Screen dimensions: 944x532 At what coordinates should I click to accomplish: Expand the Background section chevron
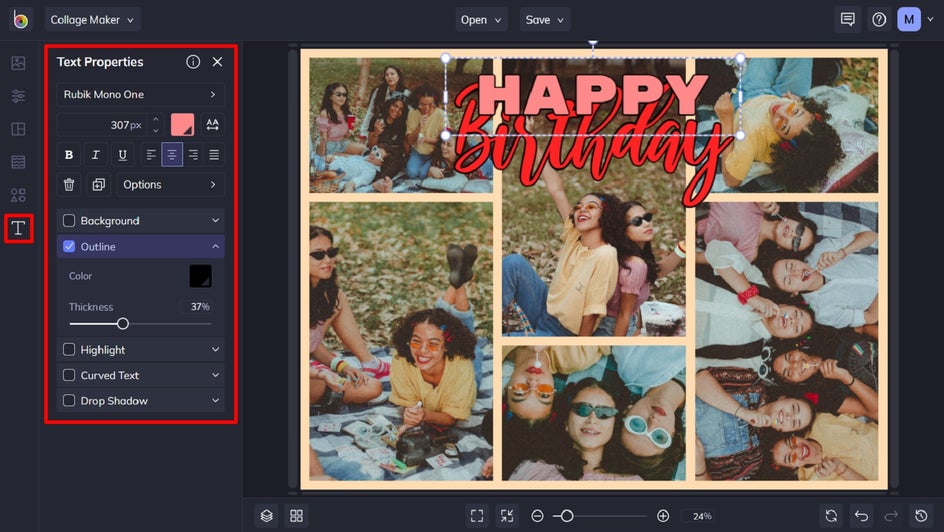pyautogui.click(x=215, y=221)
